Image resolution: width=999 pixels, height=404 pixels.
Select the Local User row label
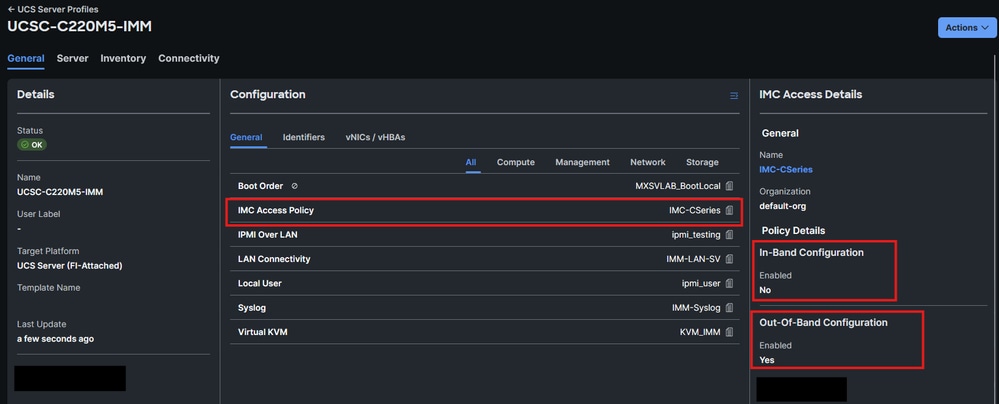pyautogui.click(x=259, y=283)
